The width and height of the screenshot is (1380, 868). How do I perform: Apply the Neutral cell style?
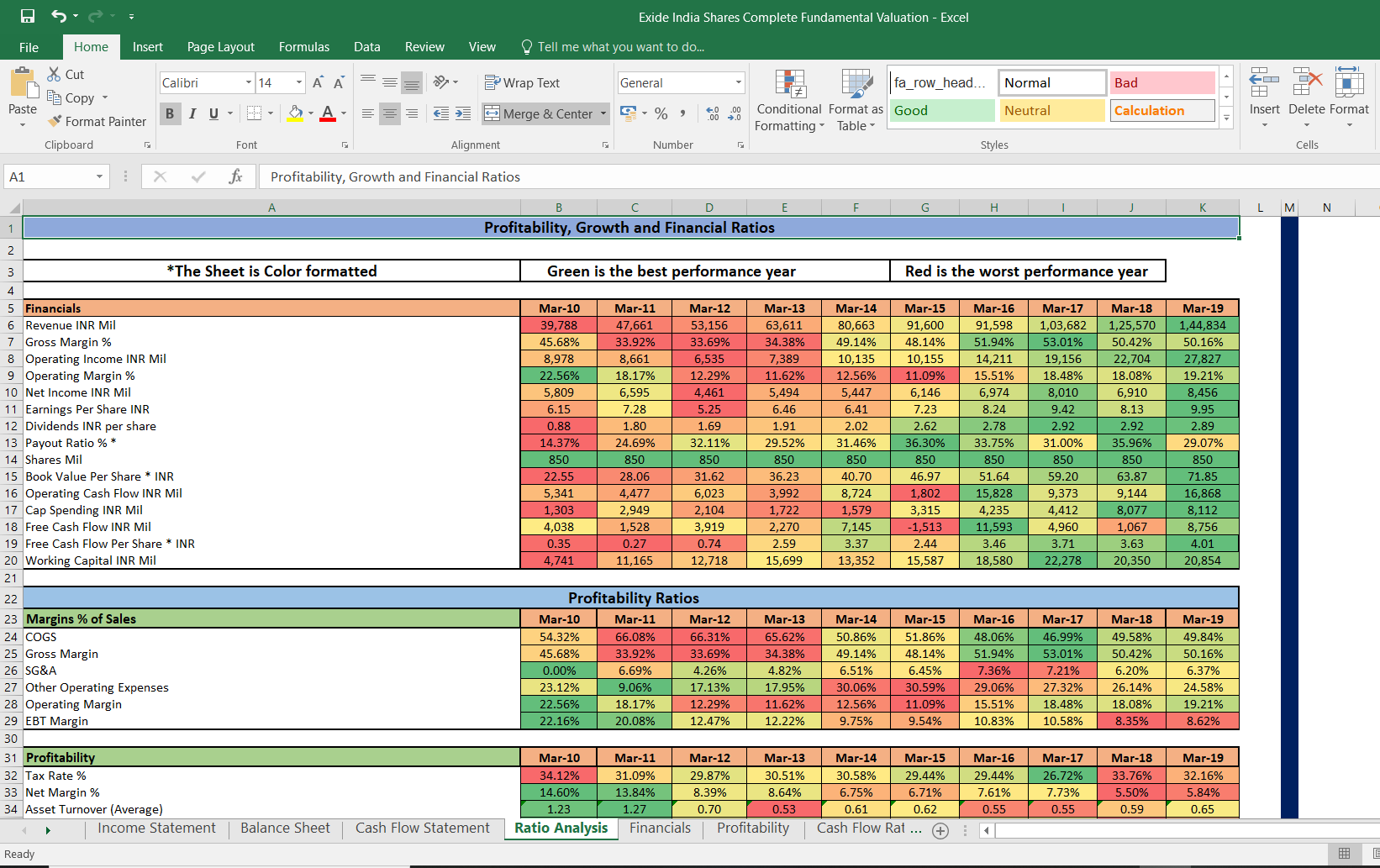click(x=1052, y=111)
